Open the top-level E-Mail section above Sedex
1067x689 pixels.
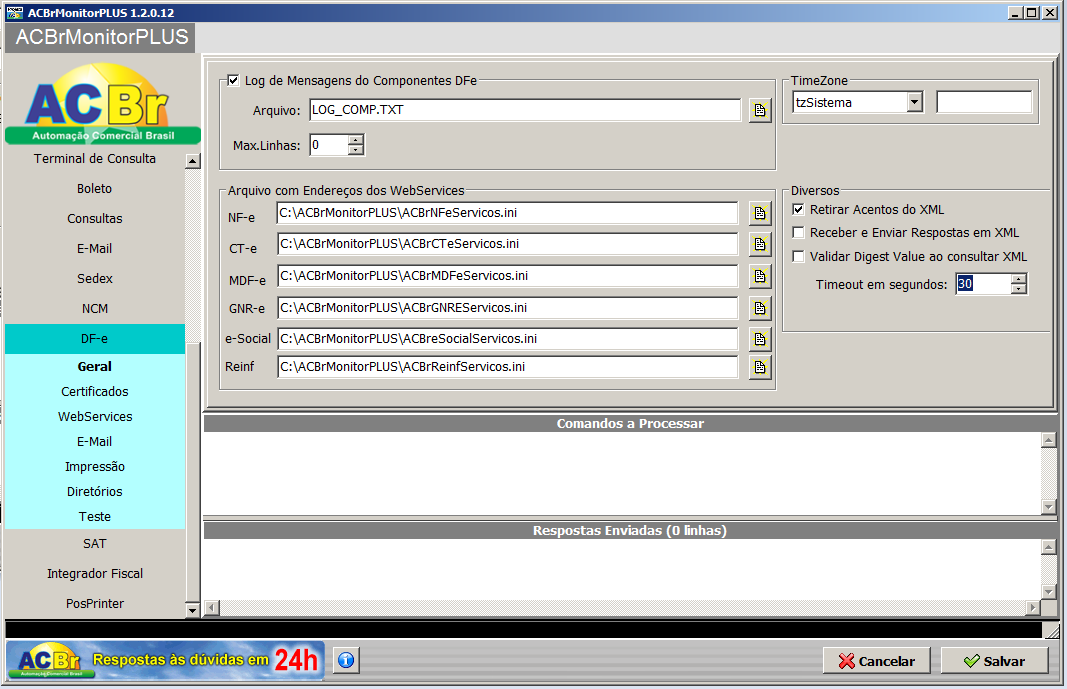[95, 248]
